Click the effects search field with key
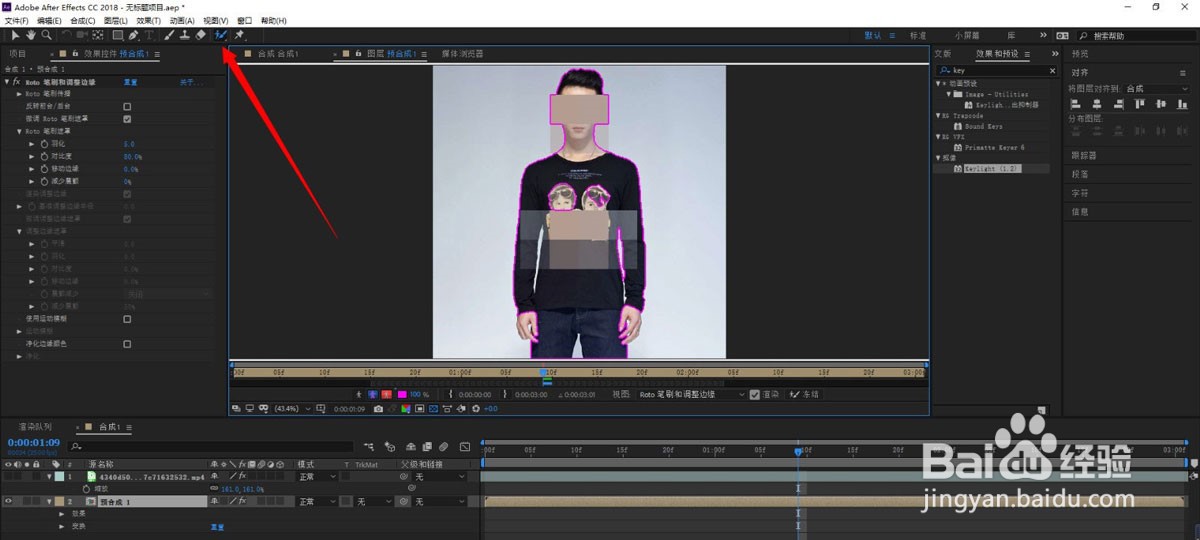 point(996,71)
